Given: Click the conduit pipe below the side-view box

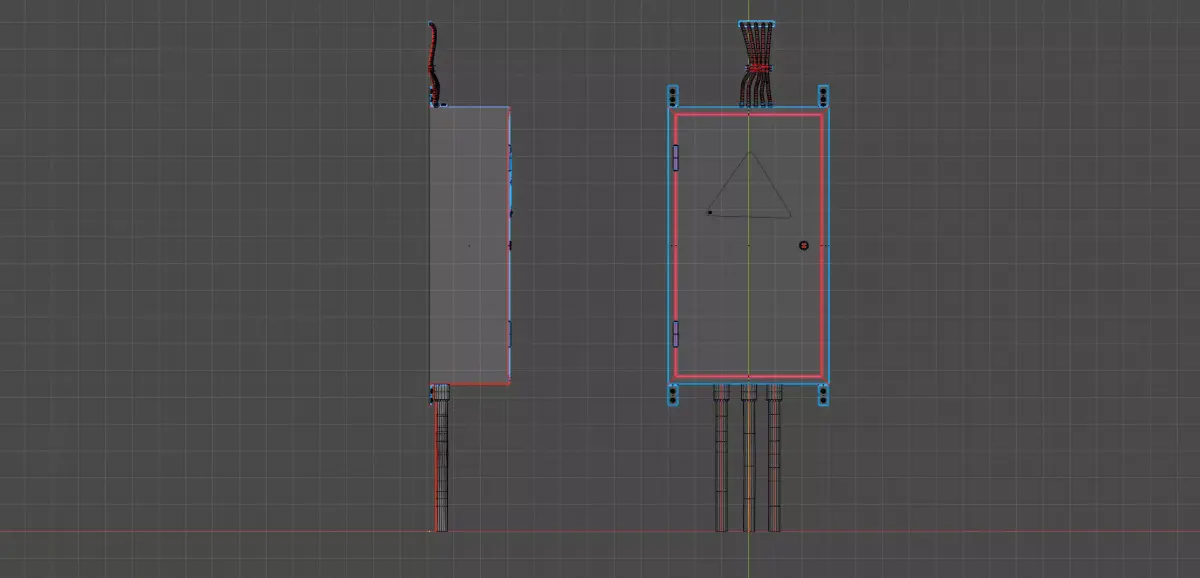Looking at the screenshot, I should [441, 458].
